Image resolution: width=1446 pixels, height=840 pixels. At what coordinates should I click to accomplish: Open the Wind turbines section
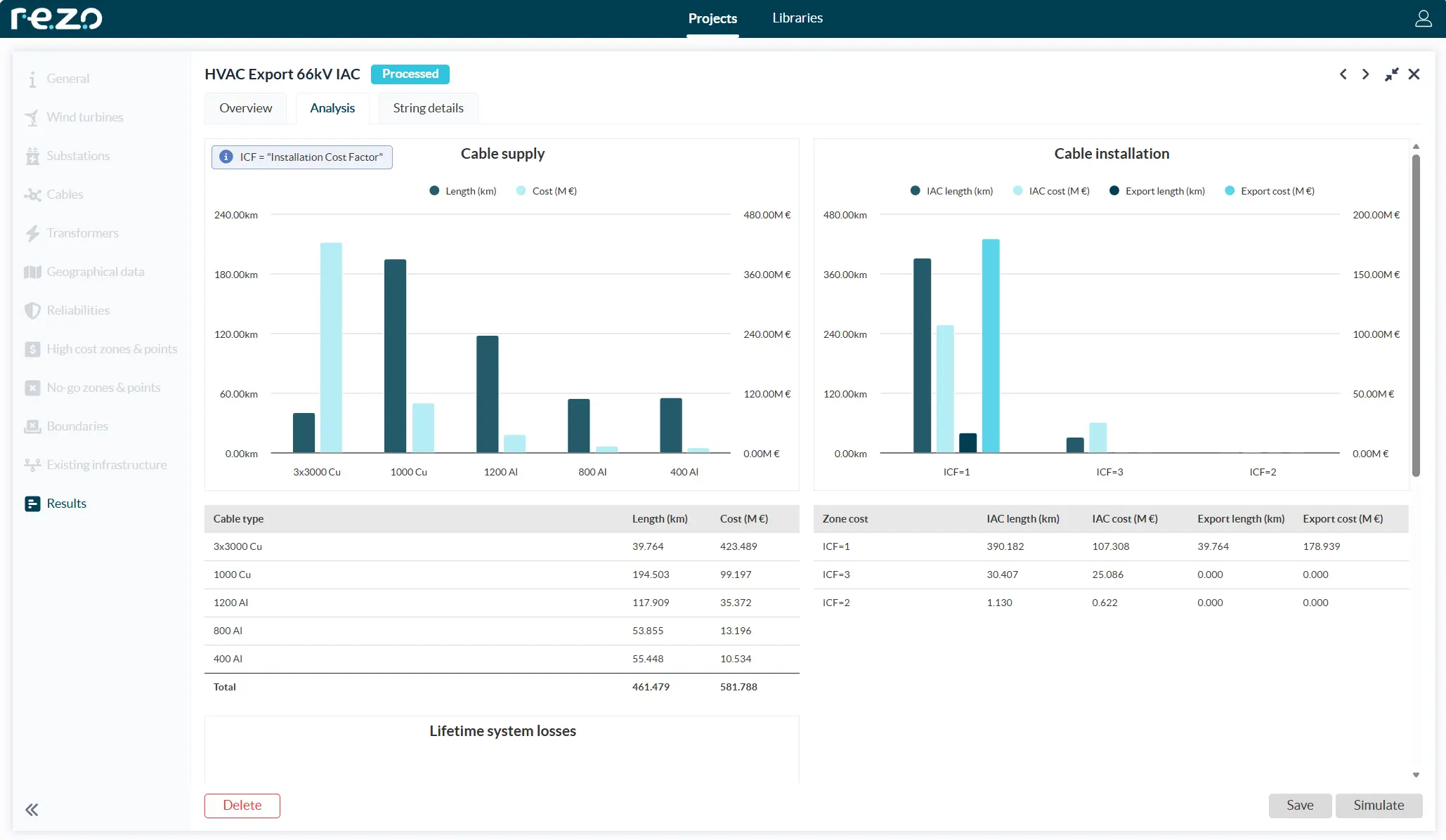pyautogui.click(x=84, y=117)
